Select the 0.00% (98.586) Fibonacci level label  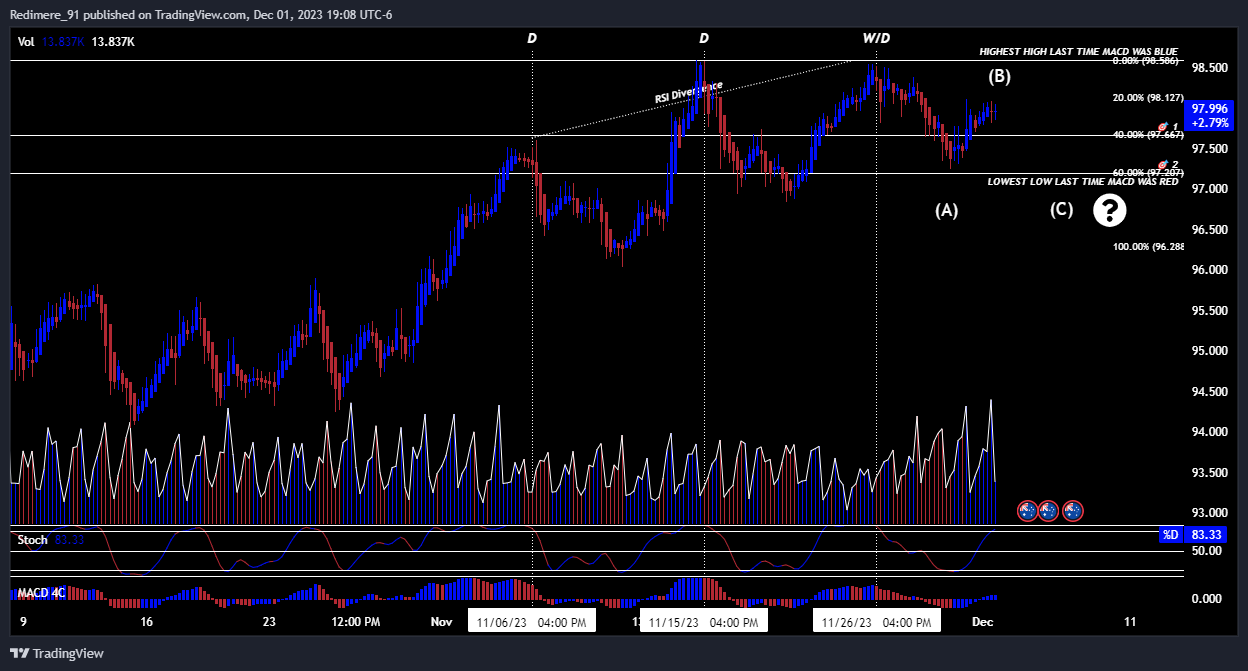tap(1148, 61)
